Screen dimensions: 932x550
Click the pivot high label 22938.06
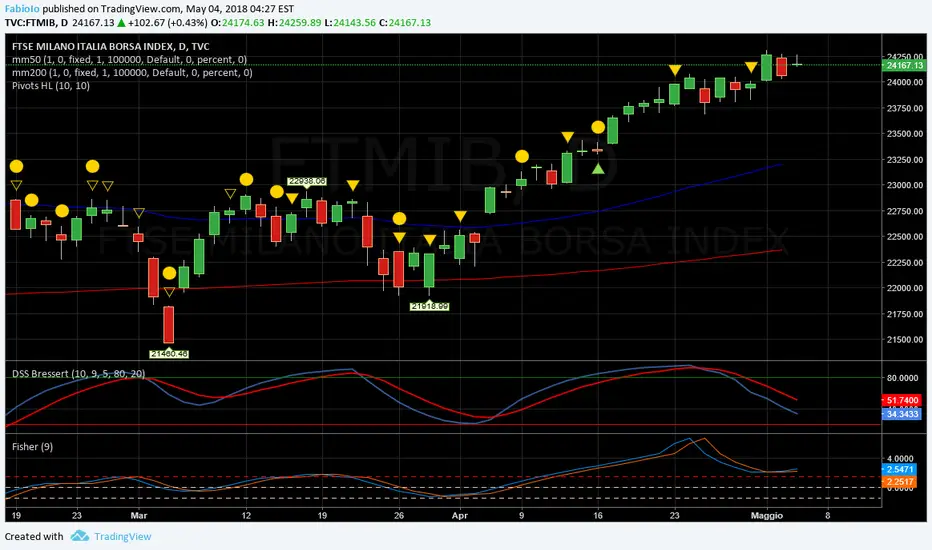pyautogui.click(x=307, y=181)
